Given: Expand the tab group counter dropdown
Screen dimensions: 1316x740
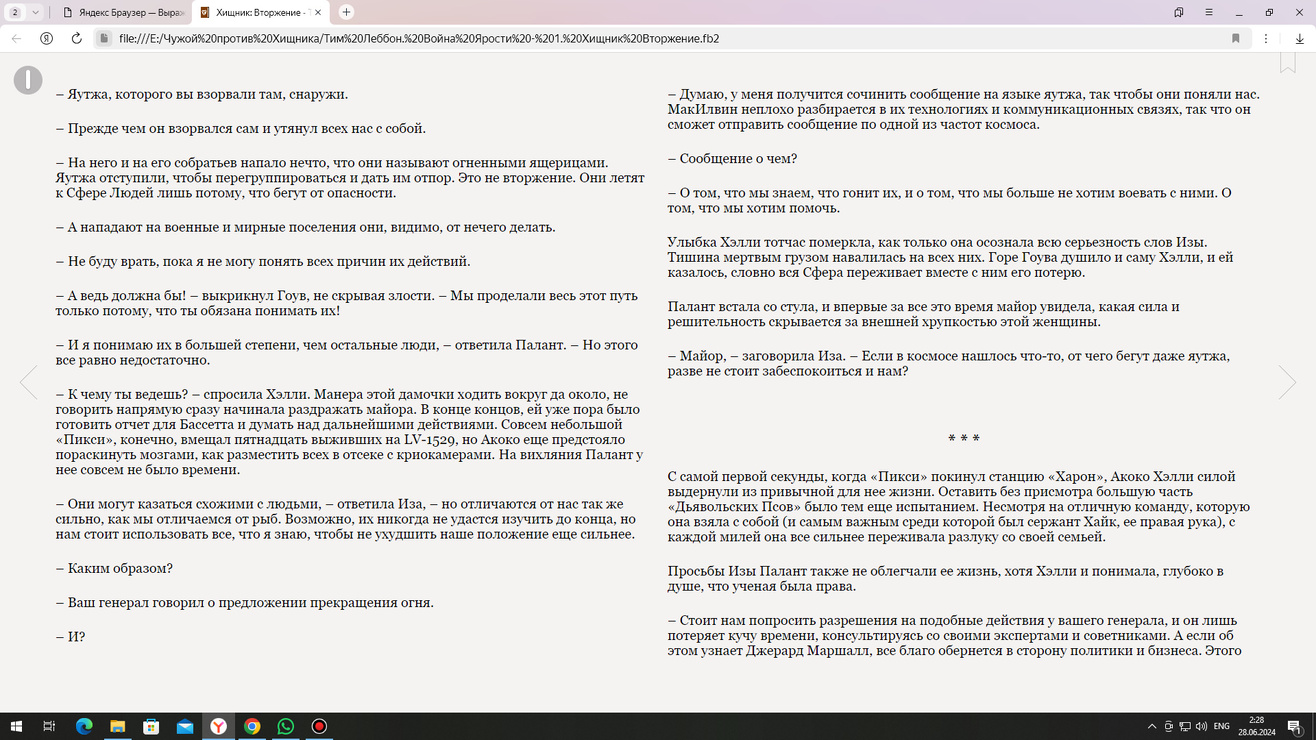Looking at the screenshot, I should [24, 12].
